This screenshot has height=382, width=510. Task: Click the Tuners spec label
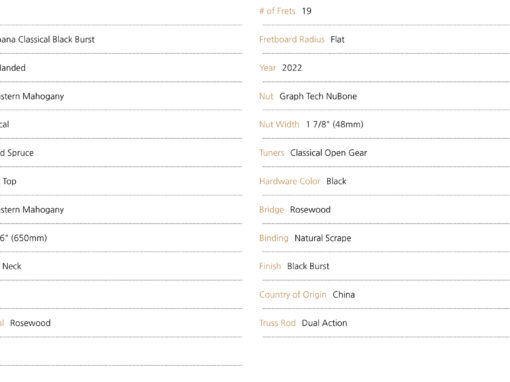[272, 153]
